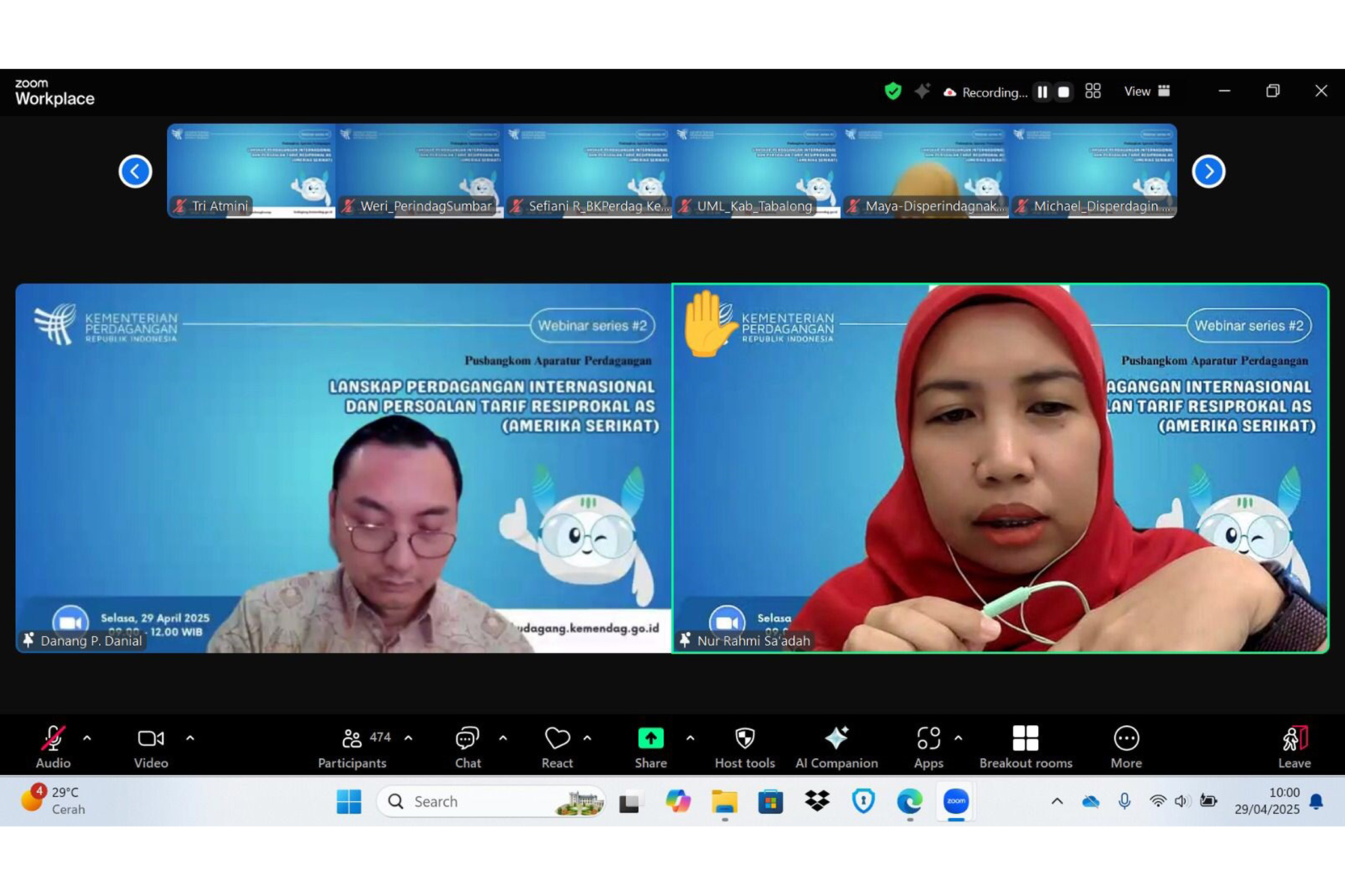
Task: Show hidden system tray icons
Action: [1057, 801]
